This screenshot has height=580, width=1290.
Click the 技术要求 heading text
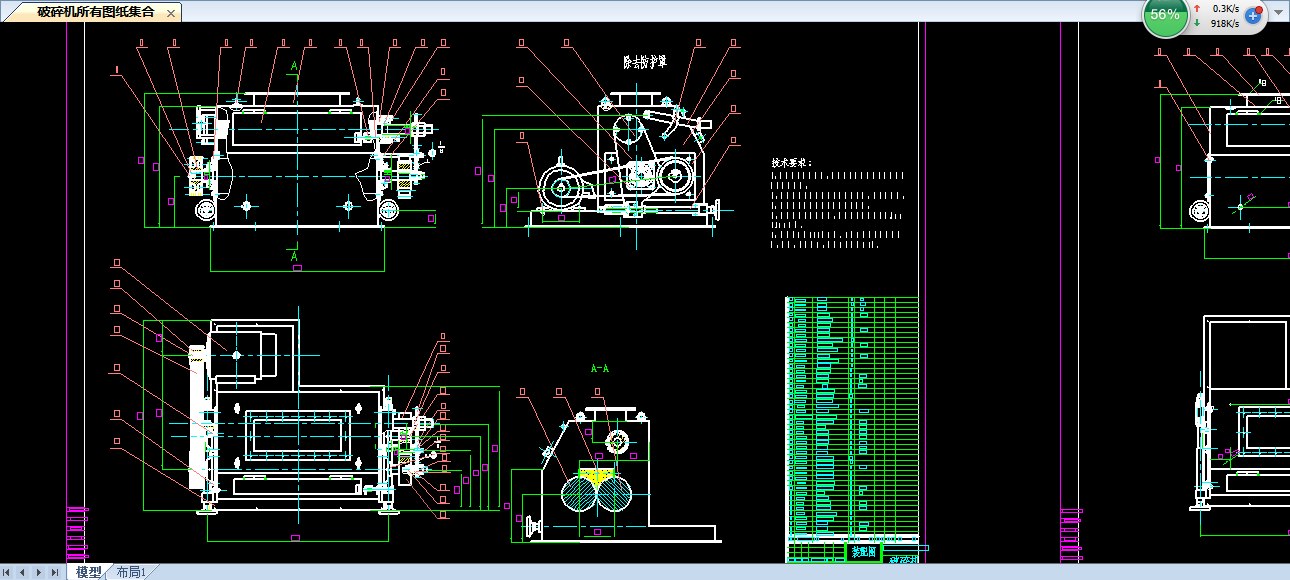pos(791,162)
